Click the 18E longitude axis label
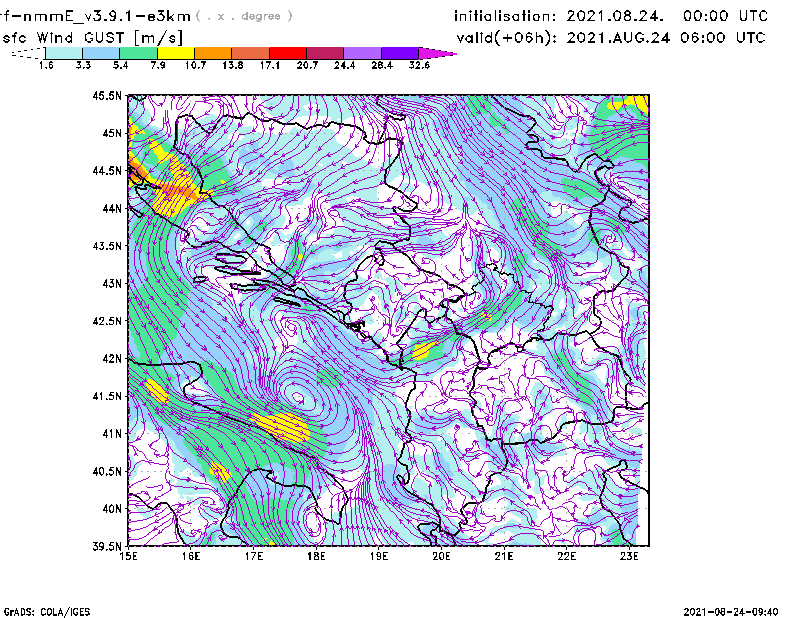Image resolution: width=800 pixels, height=618 pixels. 316,556
